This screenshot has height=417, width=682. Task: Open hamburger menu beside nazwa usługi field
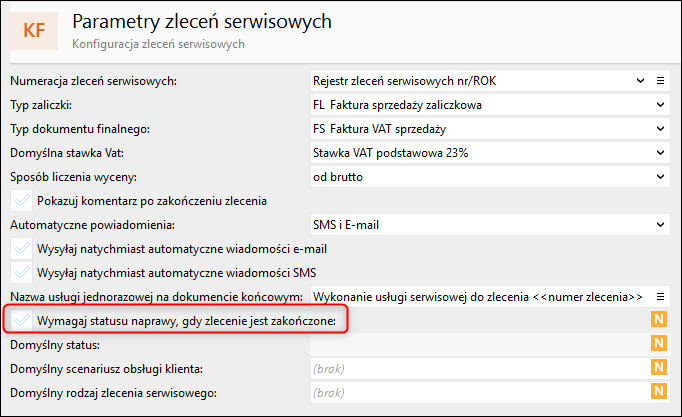[x=660, y=296]
